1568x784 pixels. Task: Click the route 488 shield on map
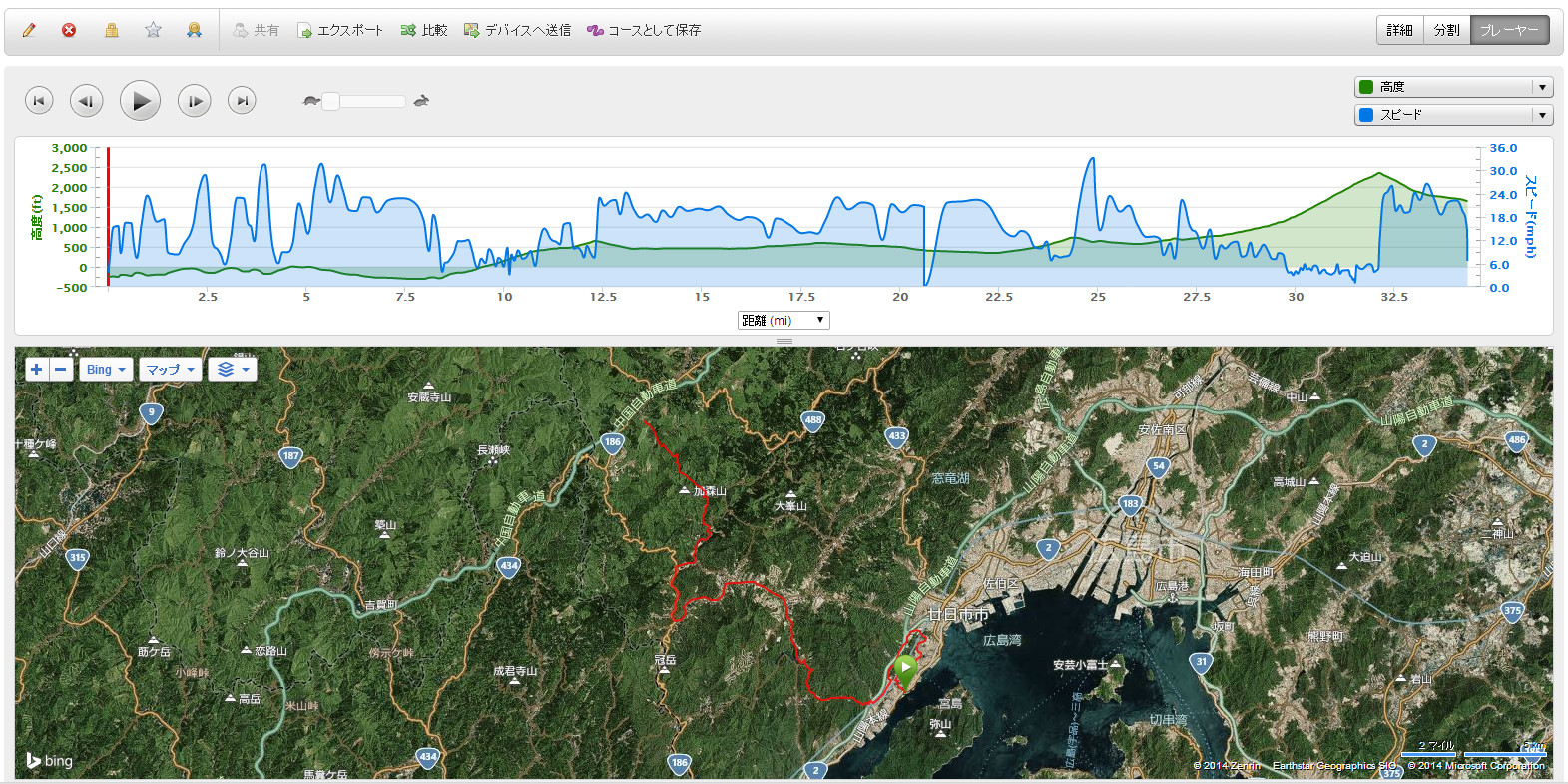[x=813, y=421]
